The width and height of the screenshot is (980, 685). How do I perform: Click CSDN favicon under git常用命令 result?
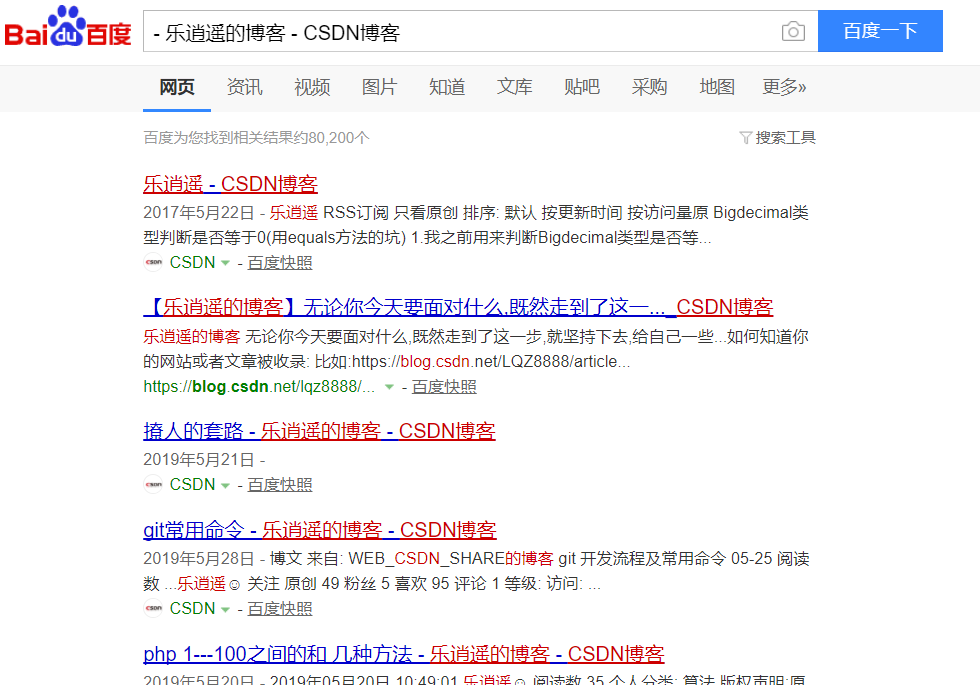pyautogui.click(x=153, y=608)
